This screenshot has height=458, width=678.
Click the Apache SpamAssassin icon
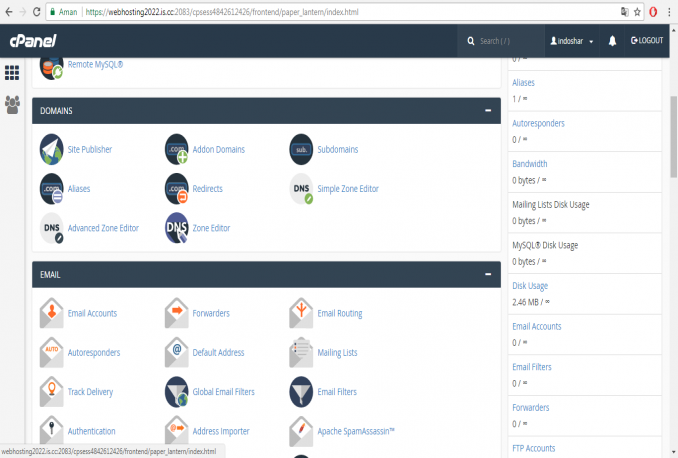click(x=301, y=431)
